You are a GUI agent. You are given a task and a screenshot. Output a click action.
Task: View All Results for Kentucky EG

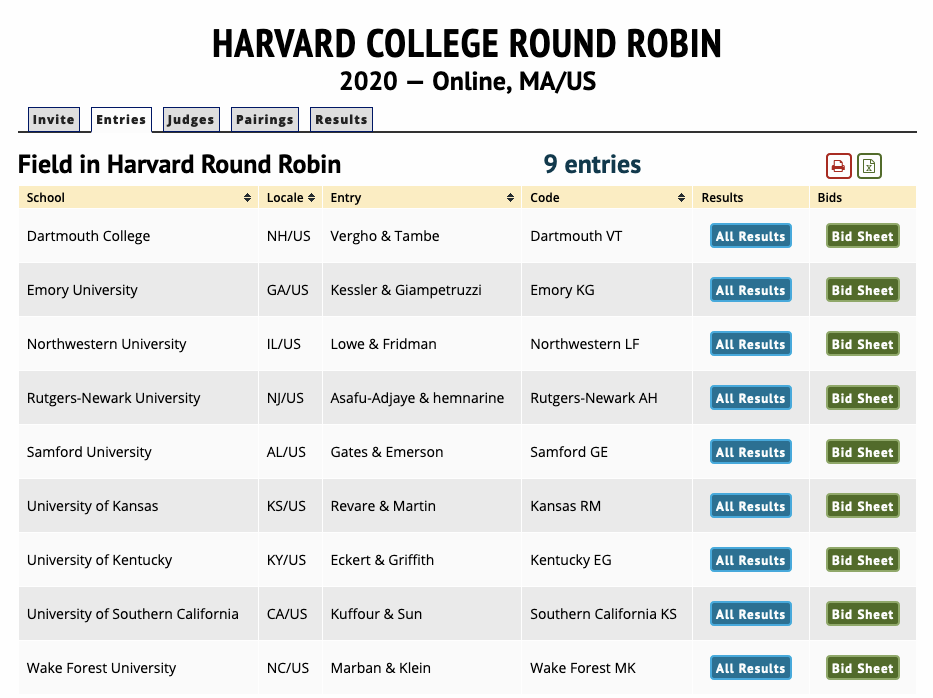pyautogui.click(x=750, y=560)
